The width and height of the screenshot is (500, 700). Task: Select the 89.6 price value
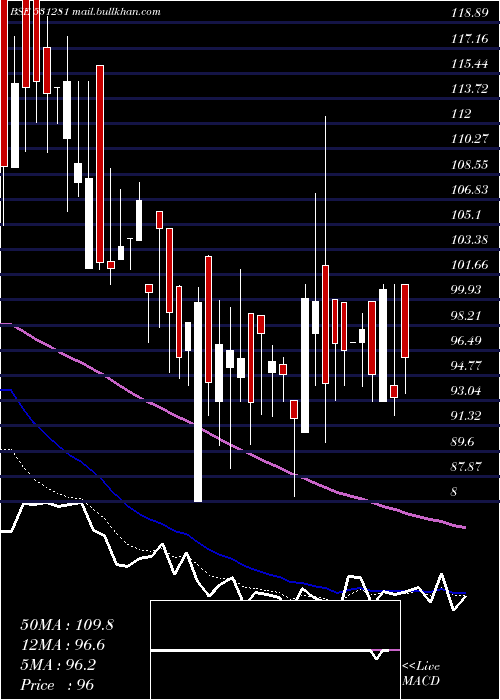(464, 442)
